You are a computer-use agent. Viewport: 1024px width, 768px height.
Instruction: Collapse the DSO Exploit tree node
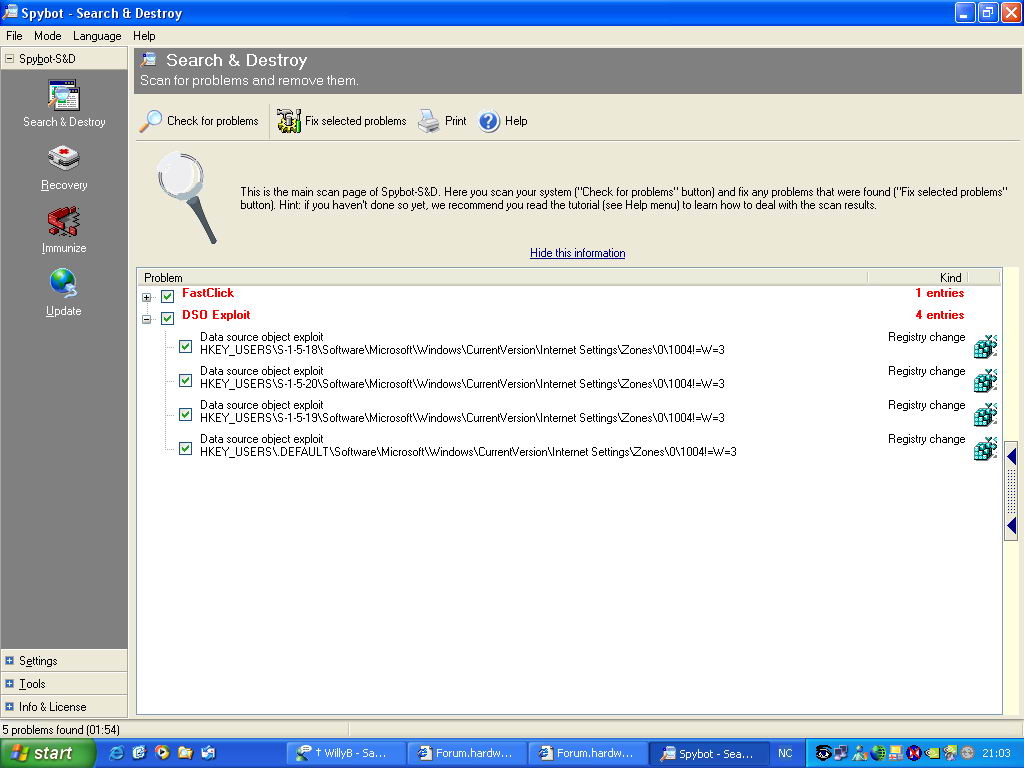click(x=147, y=319)
